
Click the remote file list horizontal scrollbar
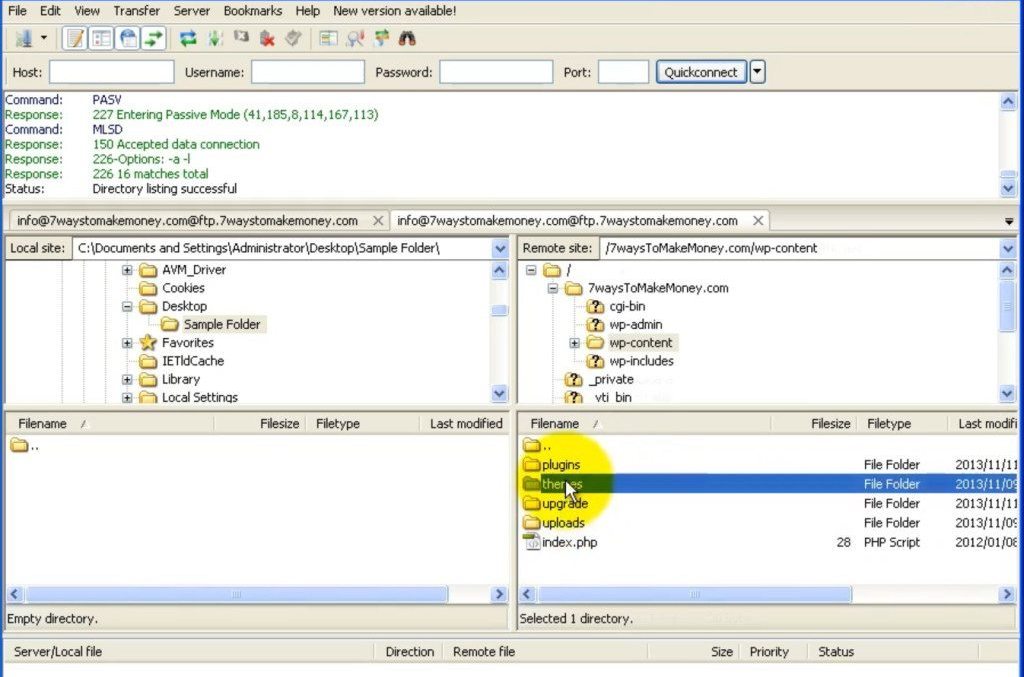tap(695, 594)
